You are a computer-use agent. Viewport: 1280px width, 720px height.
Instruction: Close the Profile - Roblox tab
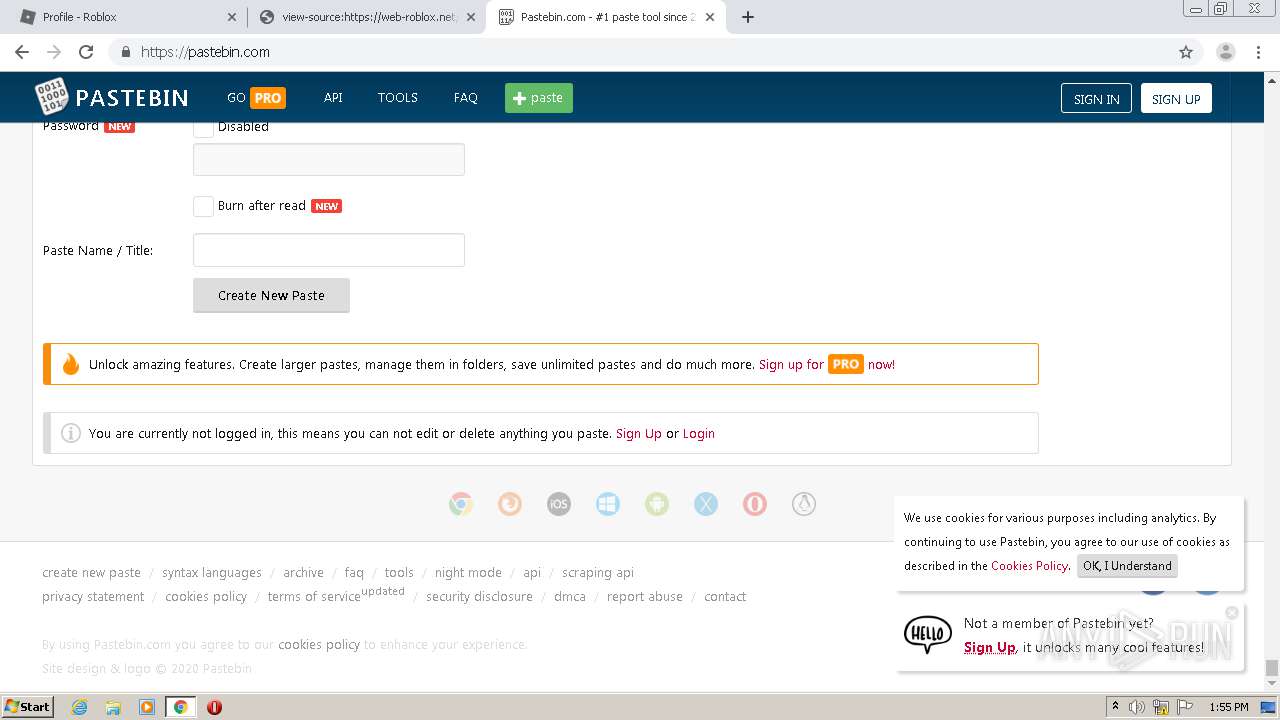point(232,17)
